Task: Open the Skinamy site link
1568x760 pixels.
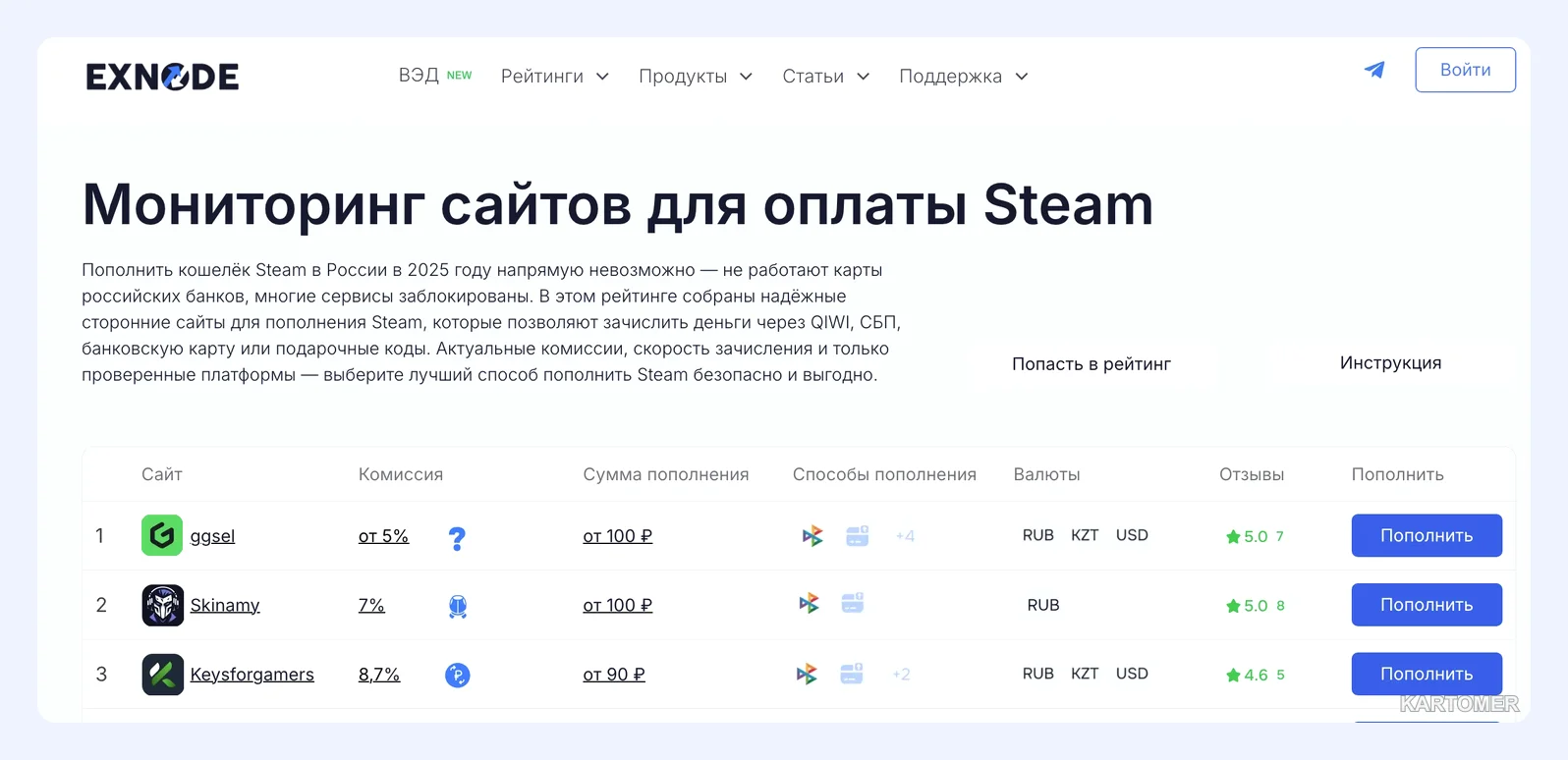Action: point(225,605)
